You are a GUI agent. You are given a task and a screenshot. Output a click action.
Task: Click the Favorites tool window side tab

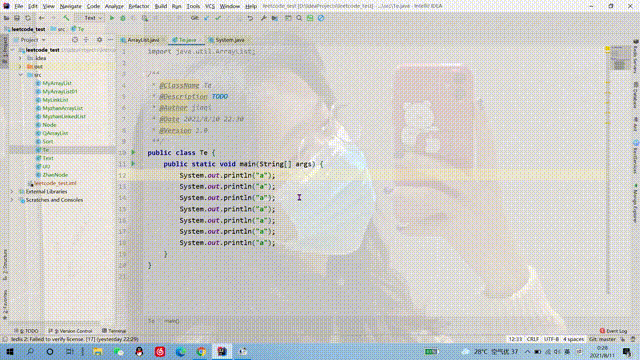pyautogui.click(x=5, y=304)
